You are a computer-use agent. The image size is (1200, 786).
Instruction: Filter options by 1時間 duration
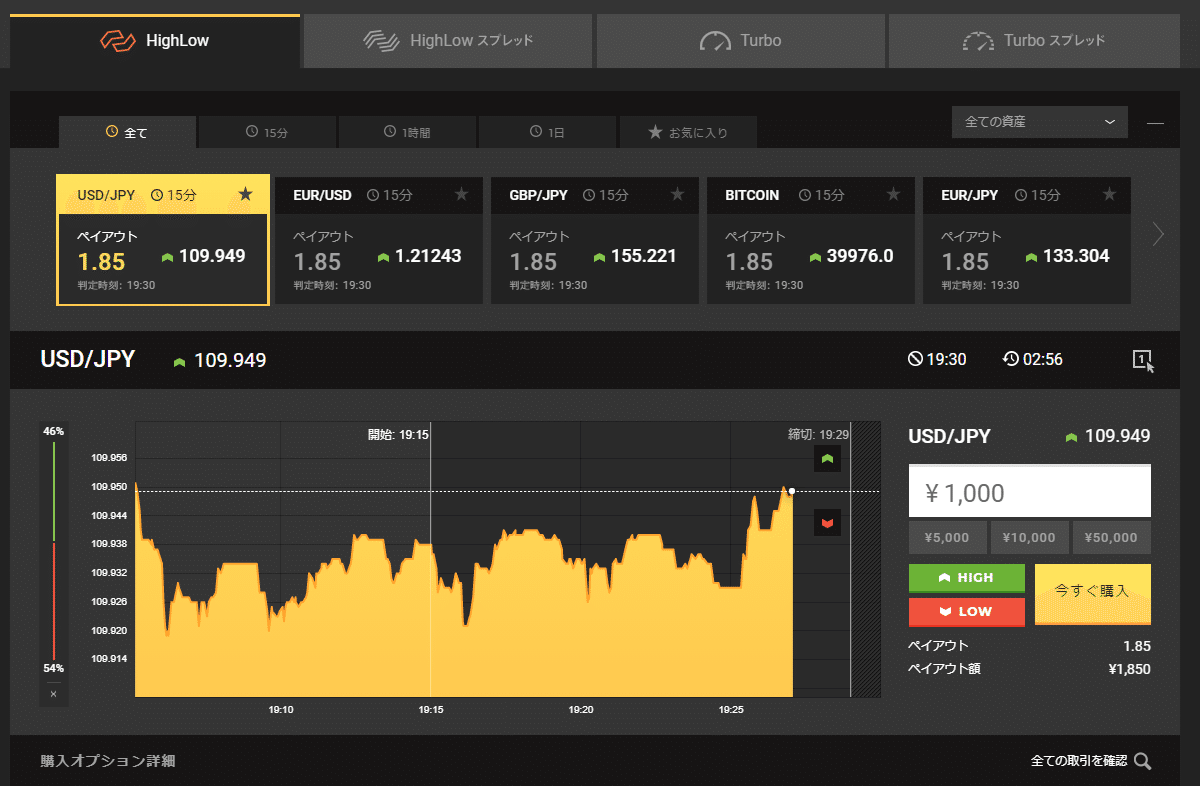(407, 132)
